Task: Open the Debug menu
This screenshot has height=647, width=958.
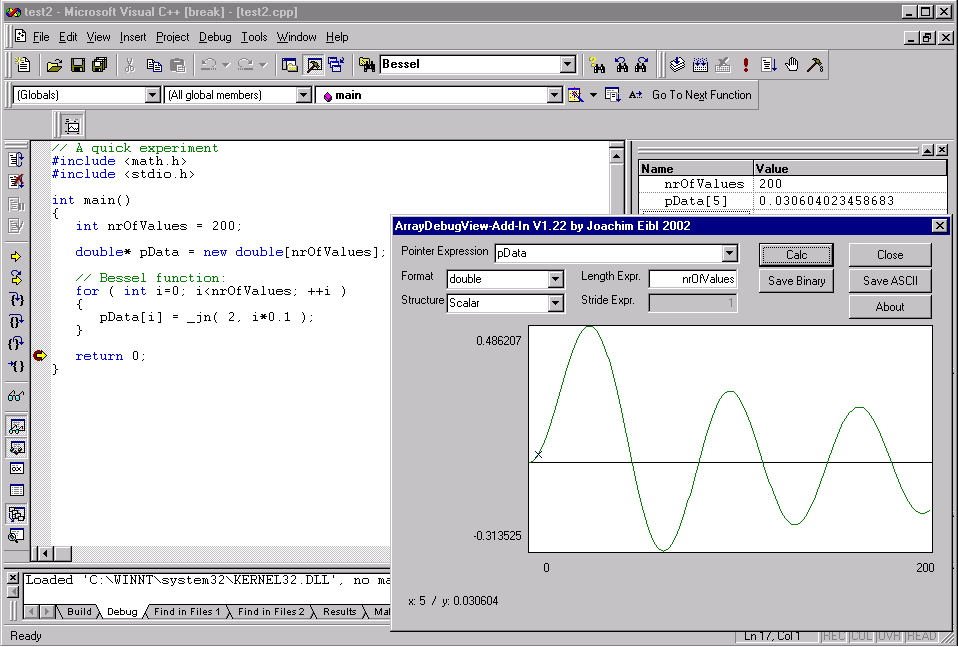Action: 215,36
